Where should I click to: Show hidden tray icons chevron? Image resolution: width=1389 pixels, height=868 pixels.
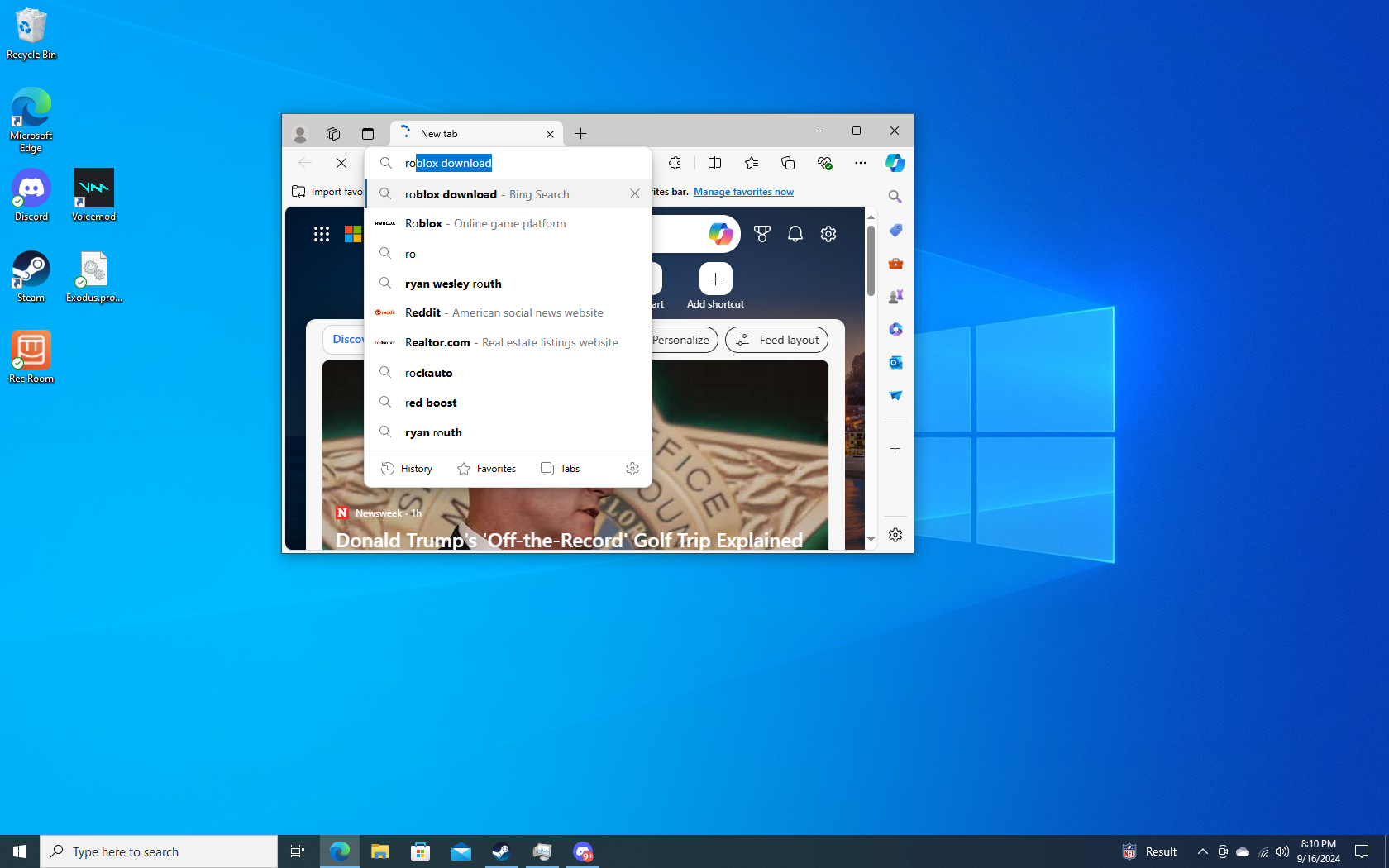tap(1202, 851)
